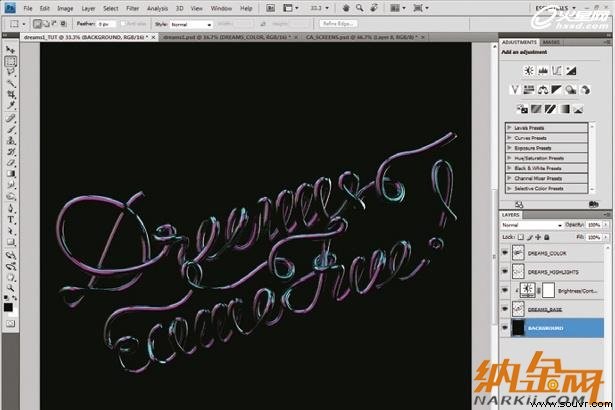Select the Clone Stamp tool
The image size is (615, 410).
tap(11, 140)
